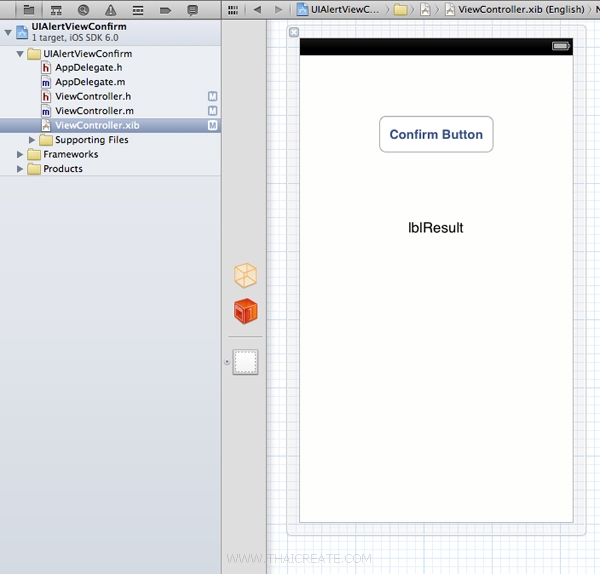Go forward with the right arrow

[278, 10]
